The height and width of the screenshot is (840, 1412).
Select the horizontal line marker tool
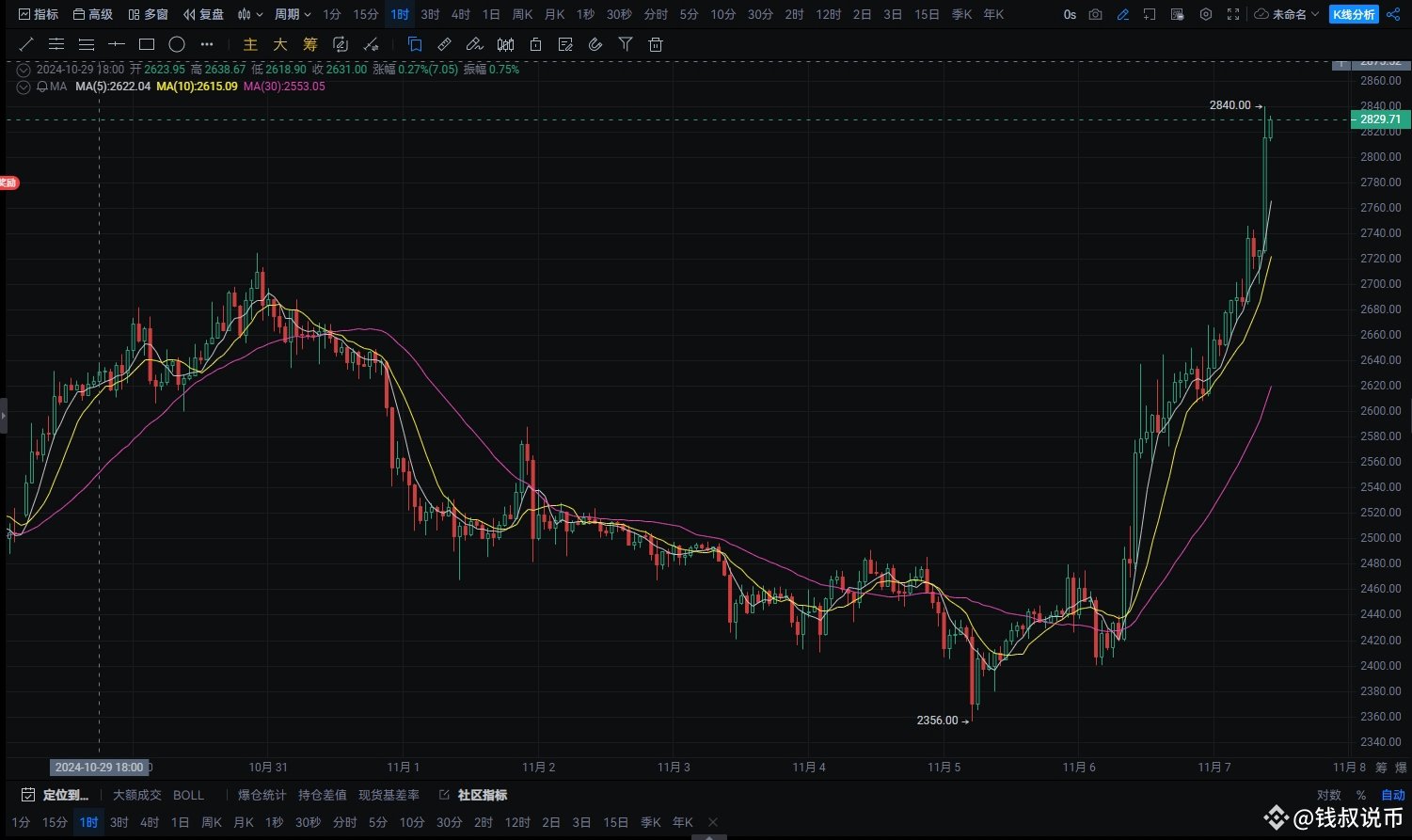117,44
